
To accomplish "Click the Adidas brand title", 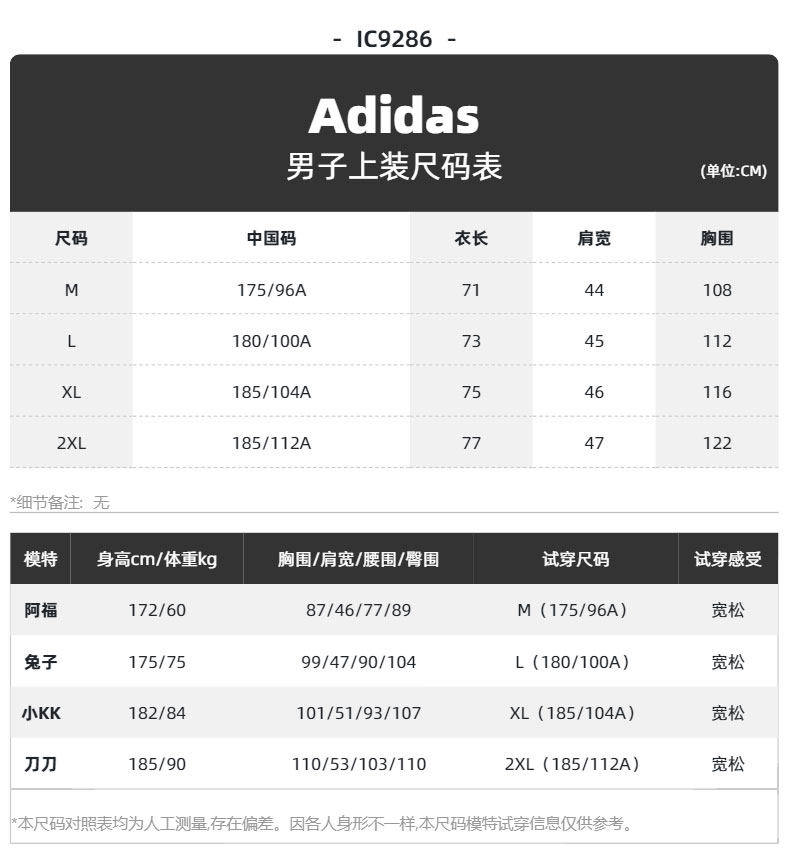I will click(x=394, y=117).
